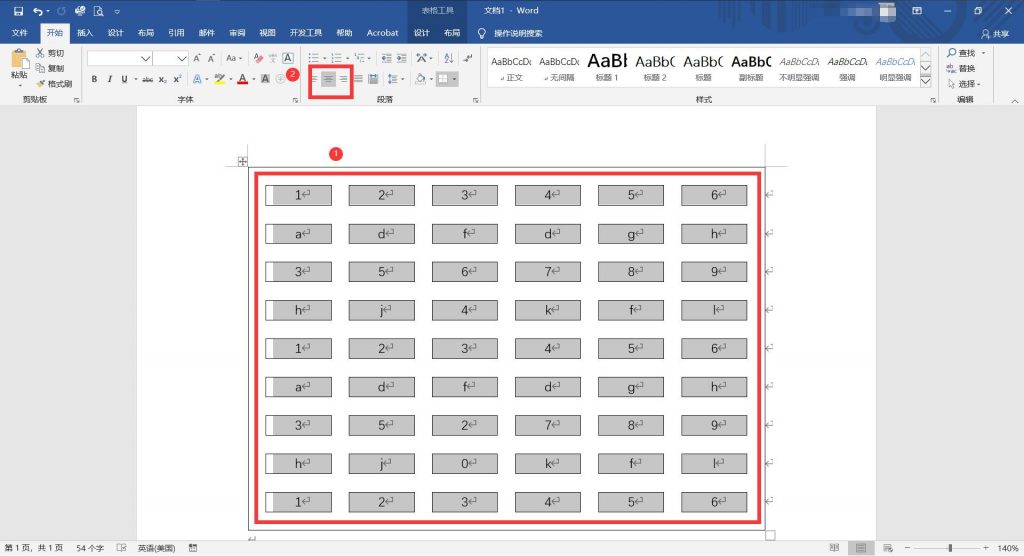Click the table move handle
Image resolution: width=1024 pixels, height=556 pixels.
pyautogui.click(x=242, y=161)
